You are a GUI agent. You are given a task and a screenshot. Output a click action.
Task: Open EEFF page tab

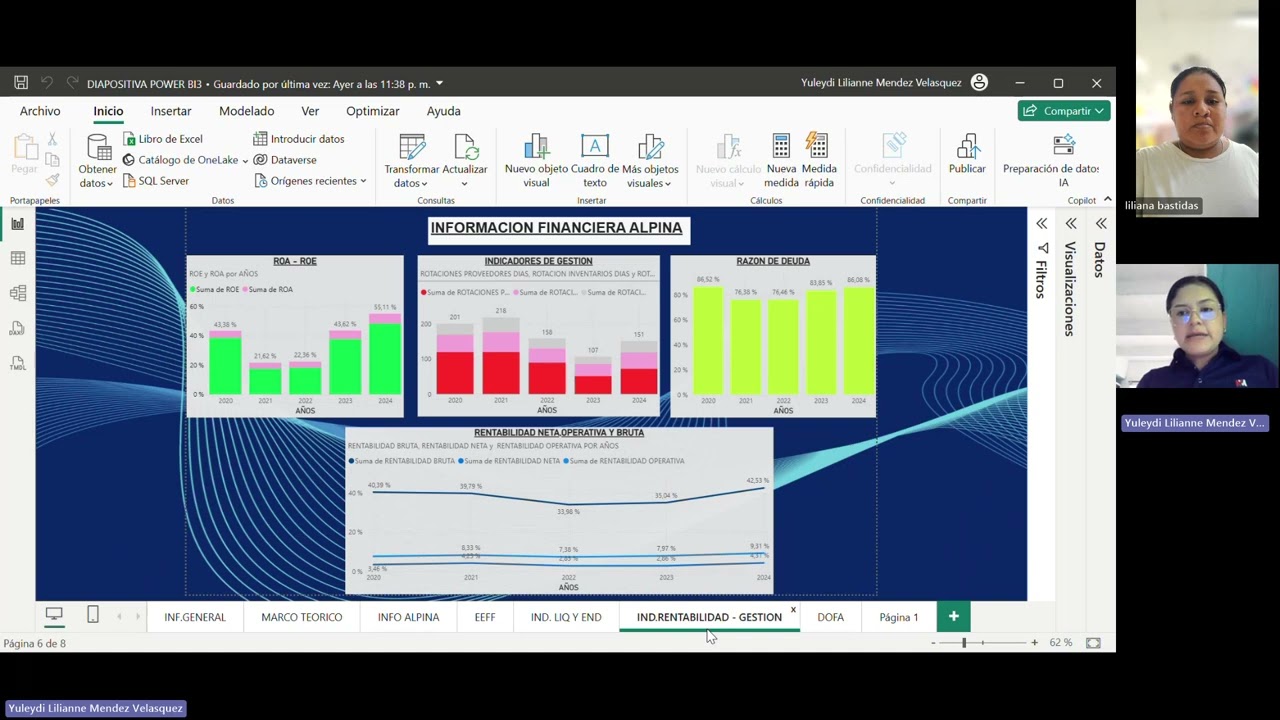click(x=485, y=617)
